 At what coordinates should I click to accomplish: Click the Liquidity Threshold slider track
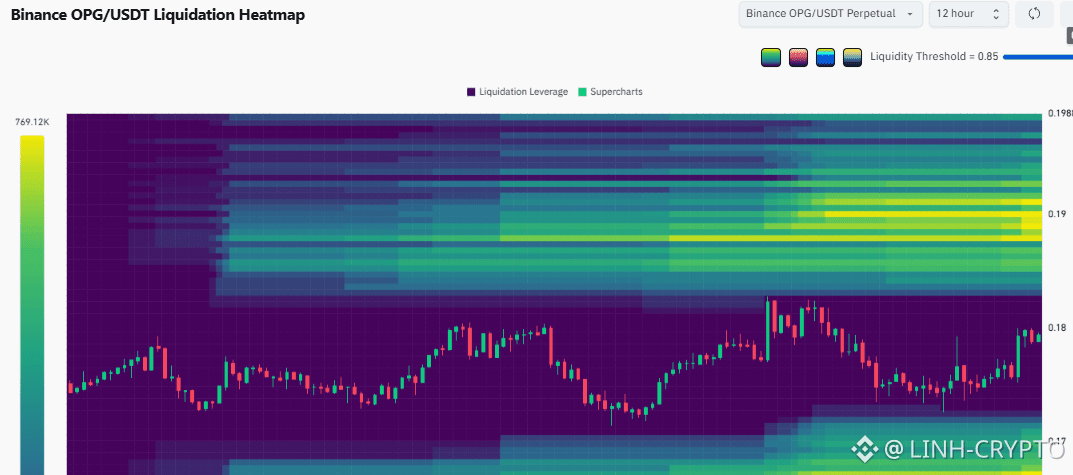1037,57
